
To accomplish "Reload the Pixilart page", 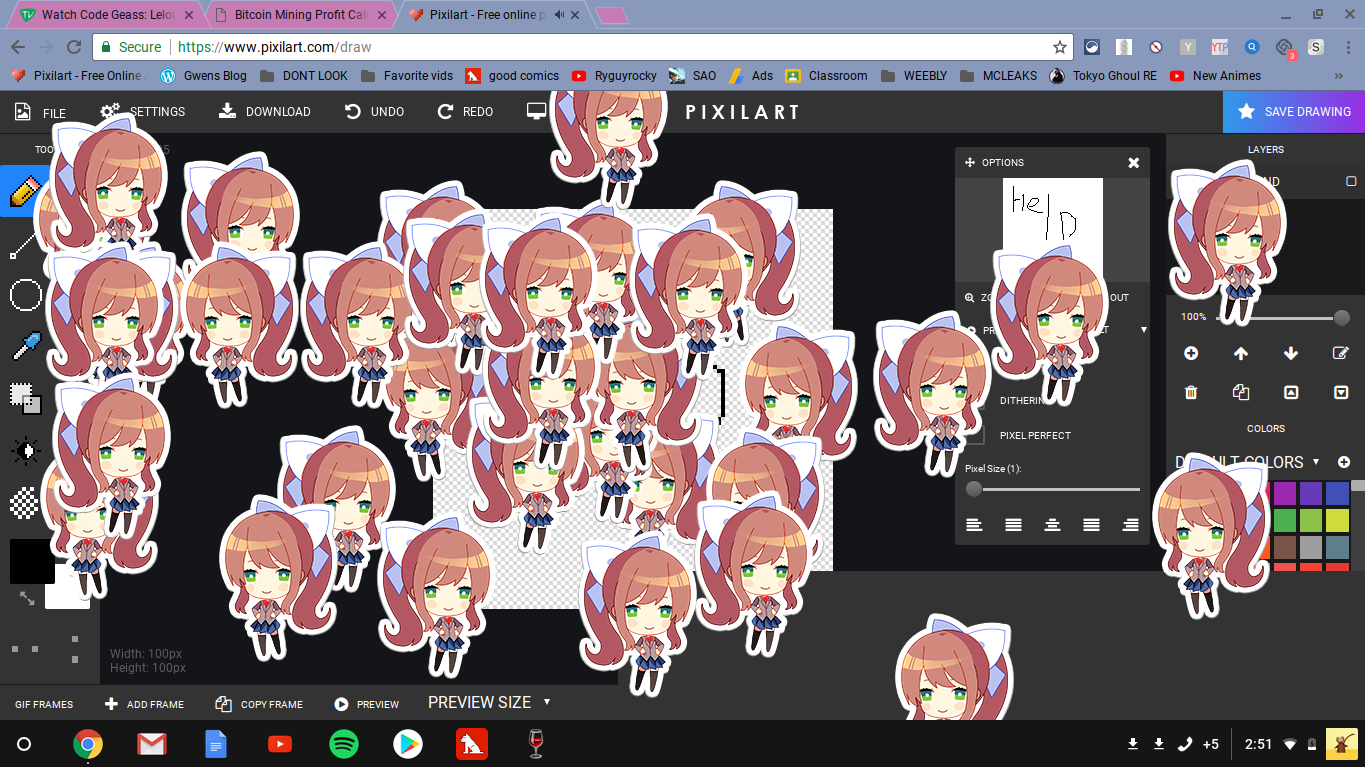I will [x=74, y=47].
